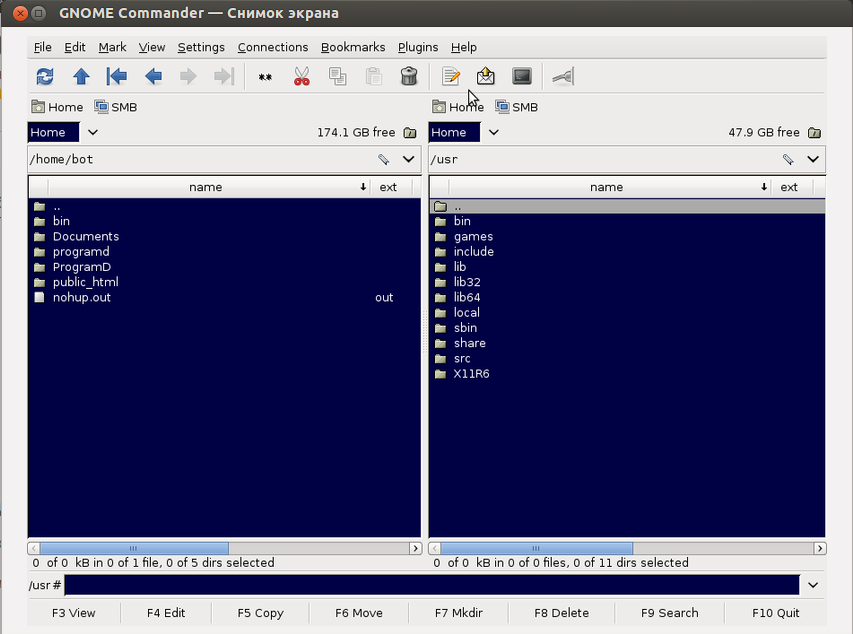Click the F10 Quit button
853x634 pixels.
point(776,613)
